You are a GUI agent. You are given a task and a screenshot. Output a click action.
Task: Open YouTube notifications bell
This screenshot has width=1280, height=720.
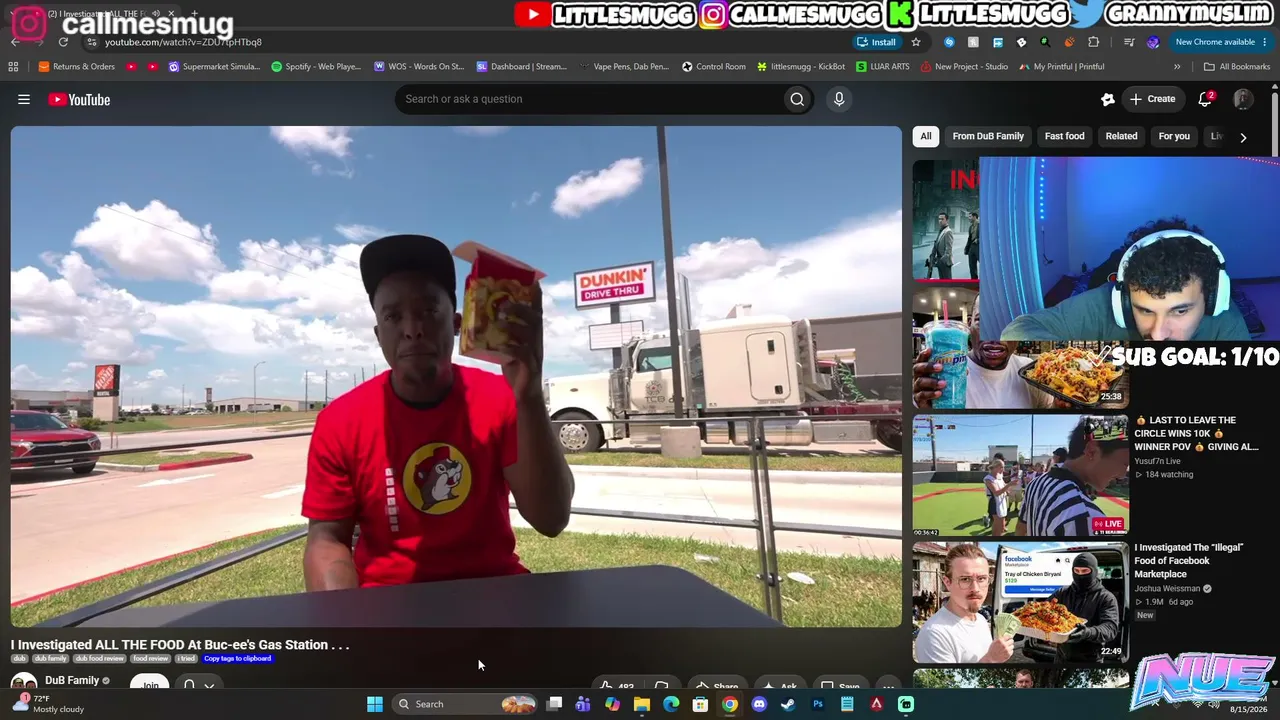click(x=1205, y=99)
